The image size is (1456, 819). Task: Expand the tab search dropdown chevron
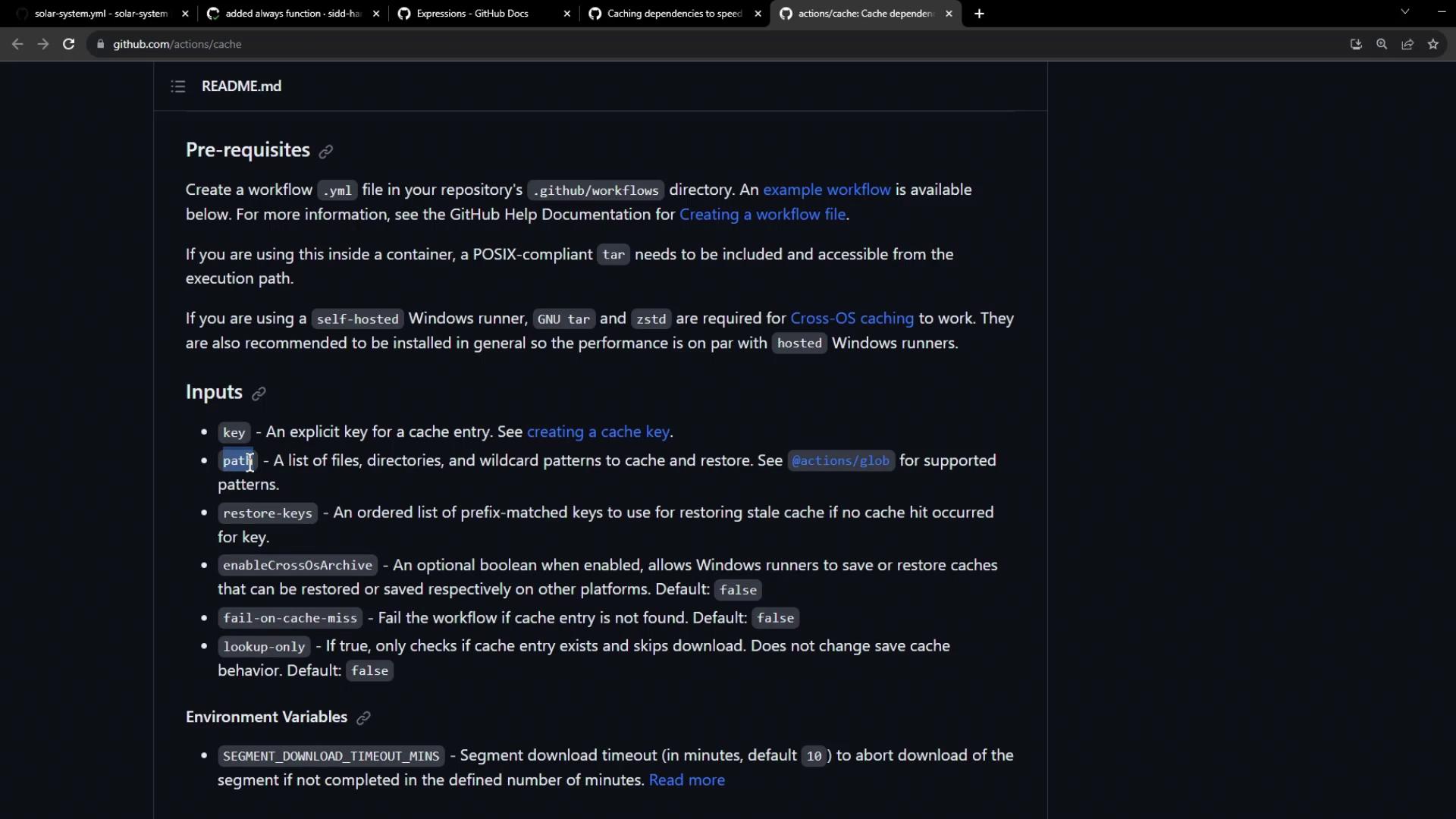(x=1404, y=12)
